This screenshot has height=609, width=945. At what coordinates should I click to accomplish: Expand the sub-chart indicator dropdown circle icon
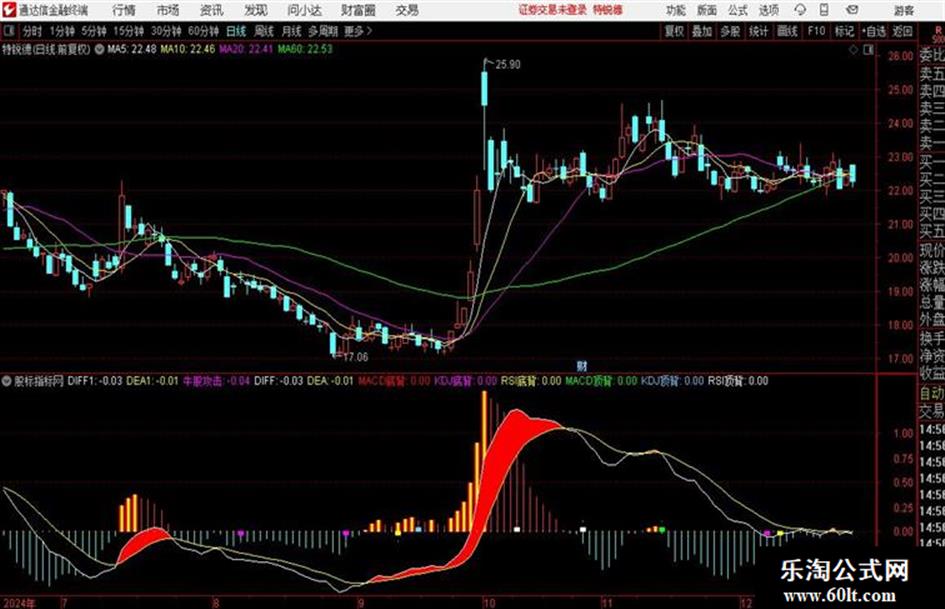(7, 381)
